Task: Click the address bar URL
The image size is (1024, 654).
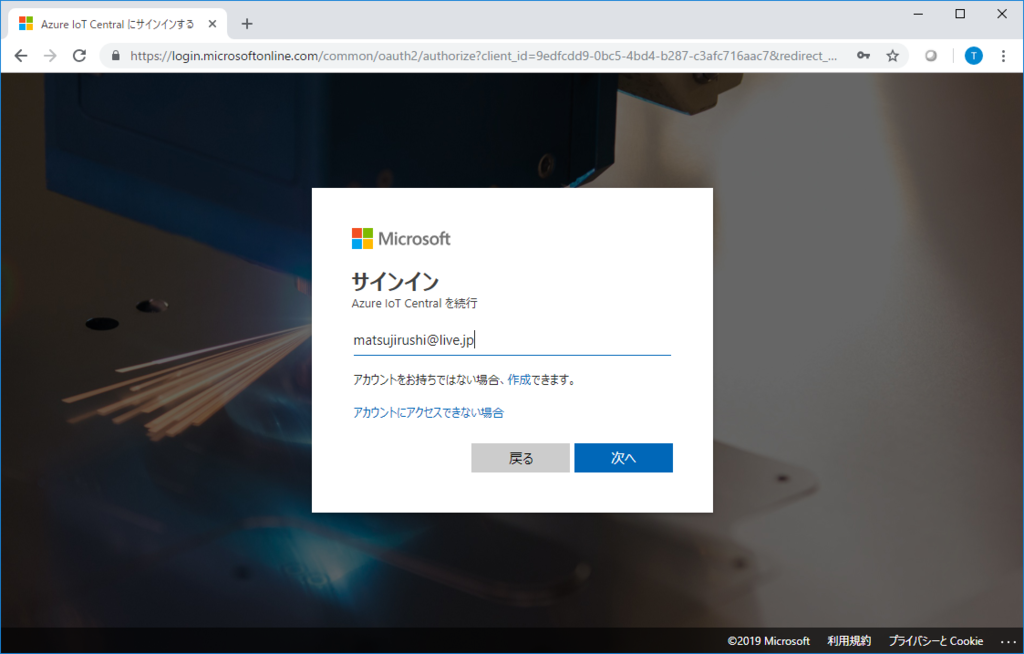Action: click(483, 56)
